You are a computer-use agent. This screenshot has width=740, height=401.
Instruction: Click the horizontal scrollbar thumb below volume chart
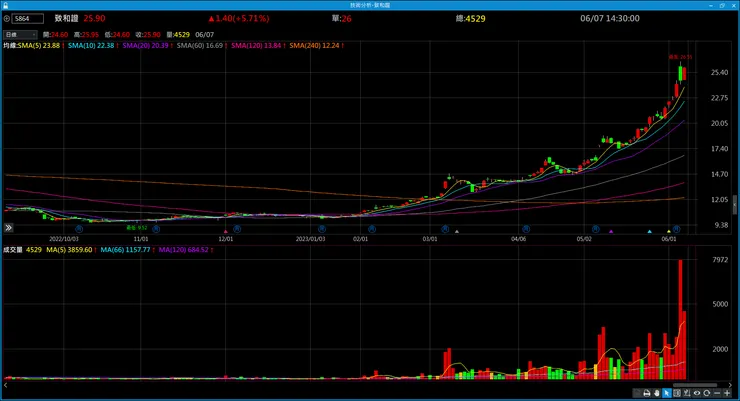pyautogui.click(x=695, y=385)
